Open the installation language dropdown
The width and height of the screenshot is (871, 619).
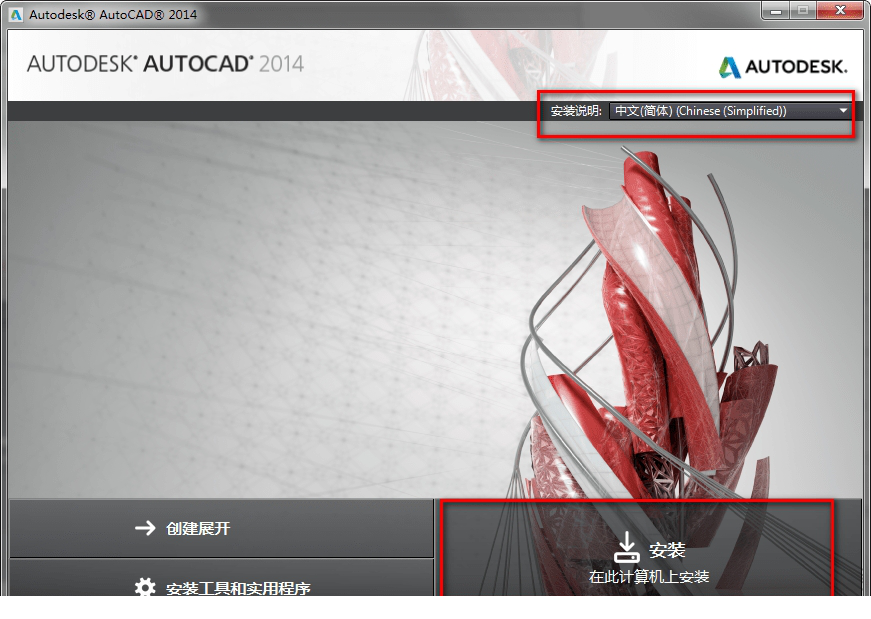pyautogui.click(x=730, y=111)
